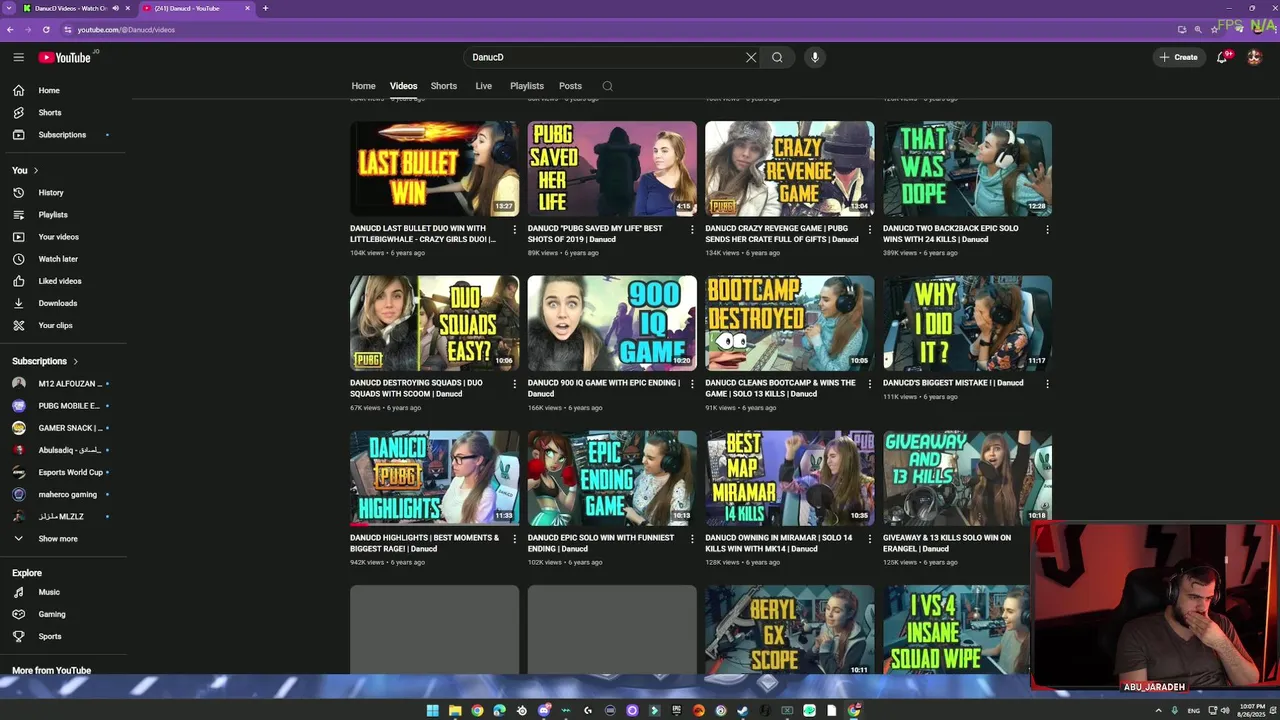Open Sports under Explore
Image resolution: width=1280 pixels, height=720 pixels.
coord(66,636)
